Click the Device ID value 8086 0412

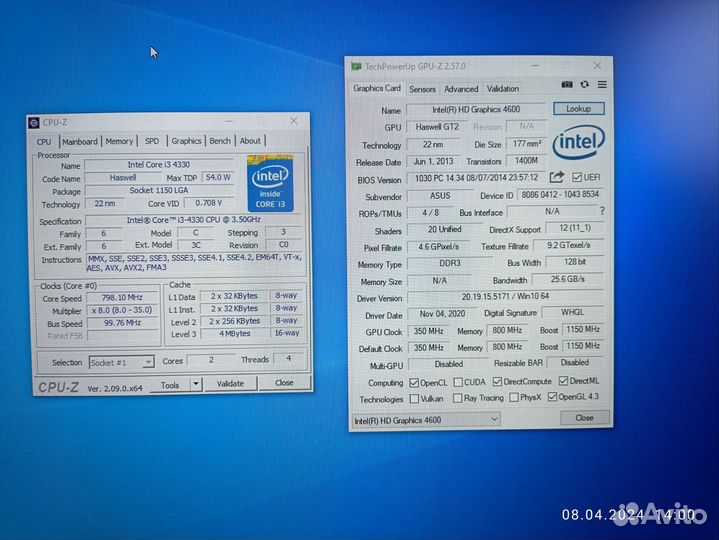pos(560,195)
